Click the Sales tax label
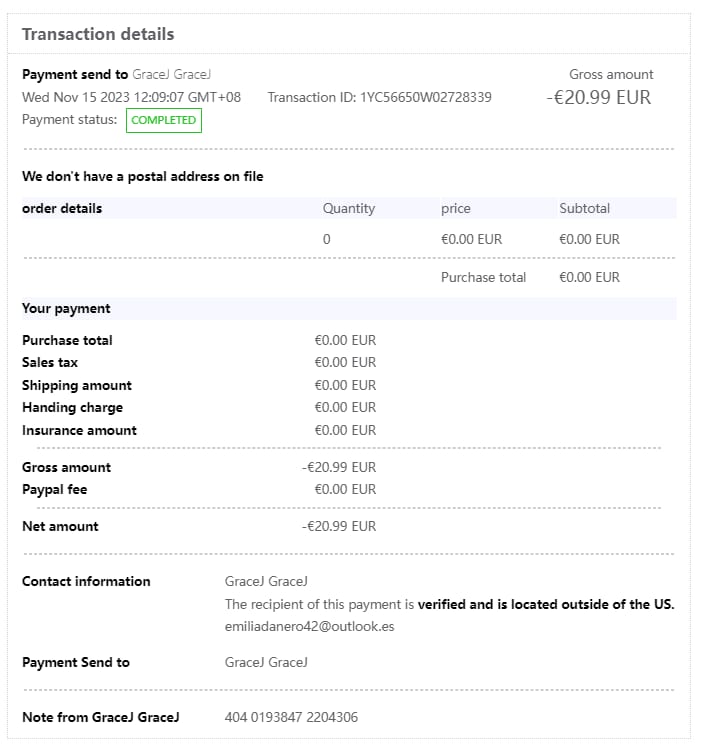The image size is (705, 745). pos(50,362)
